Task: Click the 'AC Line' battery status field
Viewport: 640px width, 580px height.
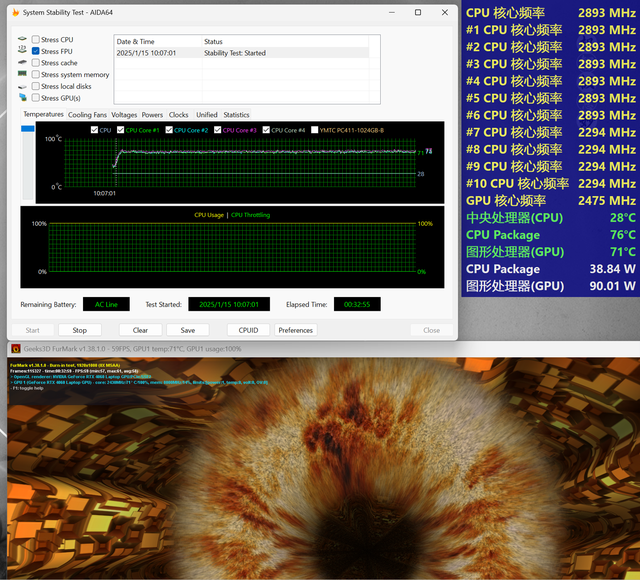Action: 106,304
